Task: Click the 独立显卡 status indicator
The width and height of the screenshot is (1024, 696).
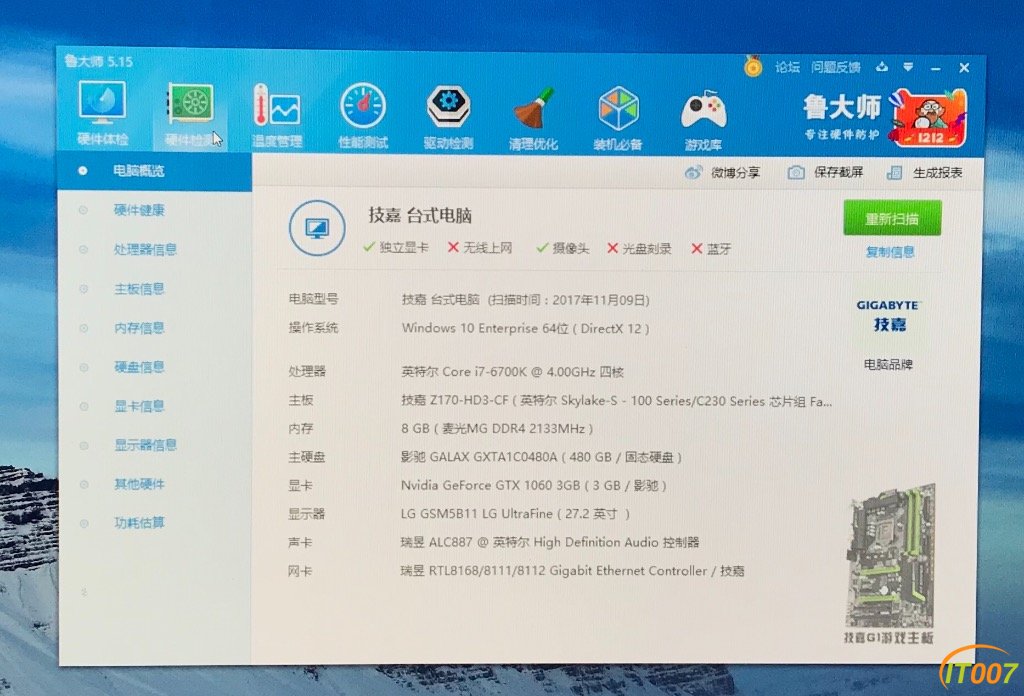Action: 396,247
